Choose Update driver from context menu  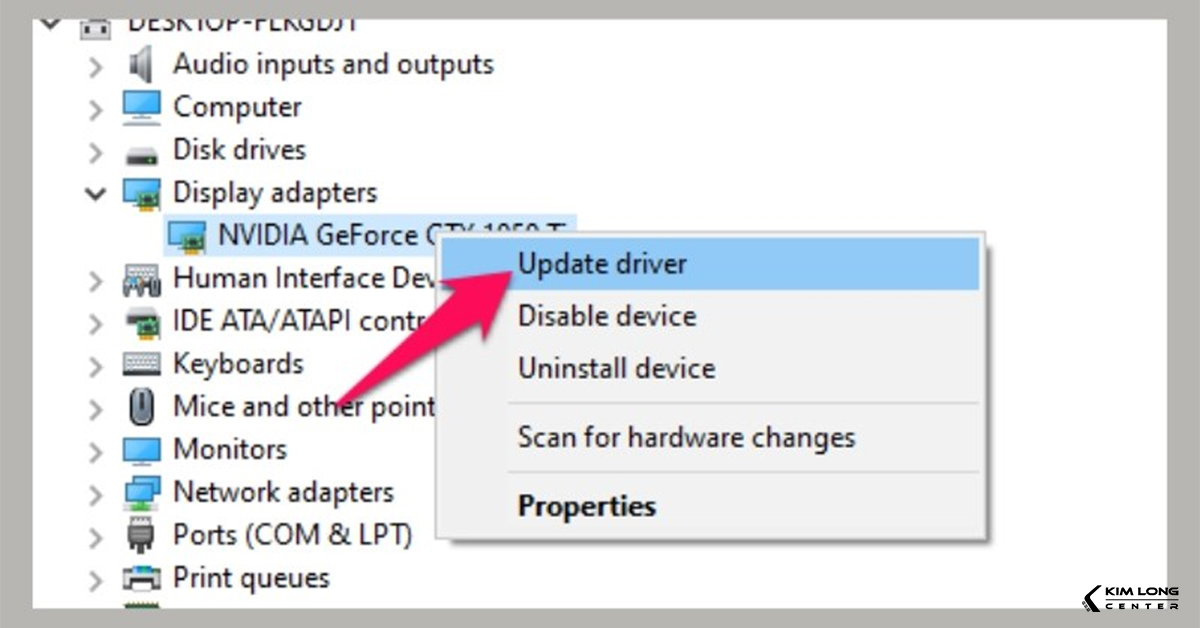pos(602,264)
